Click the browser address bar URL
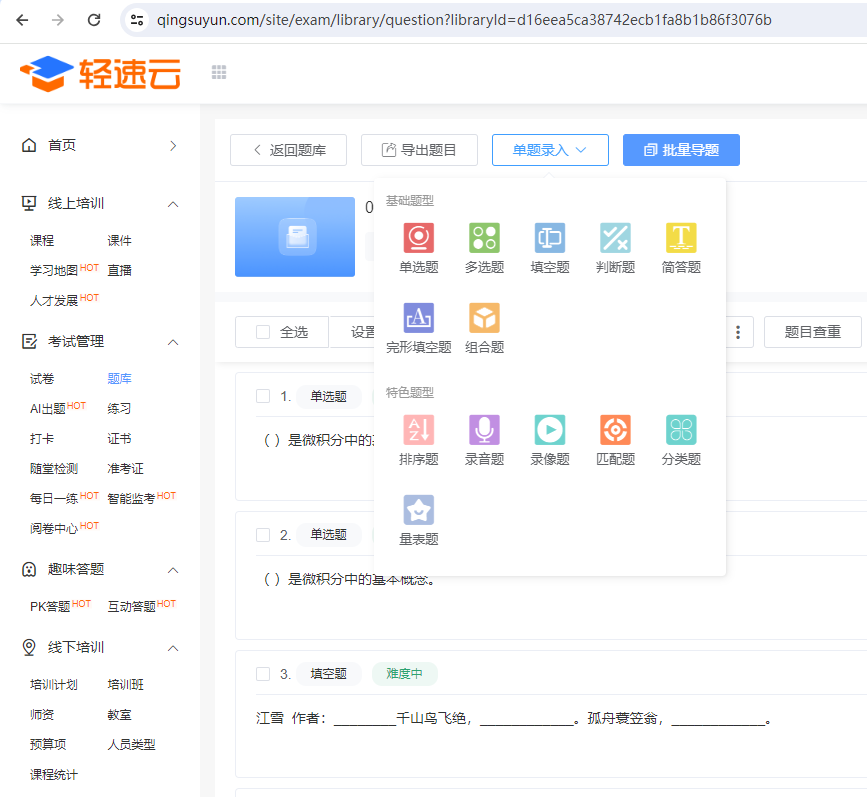This screenshot has height=797, width=867. click(465, 20)
